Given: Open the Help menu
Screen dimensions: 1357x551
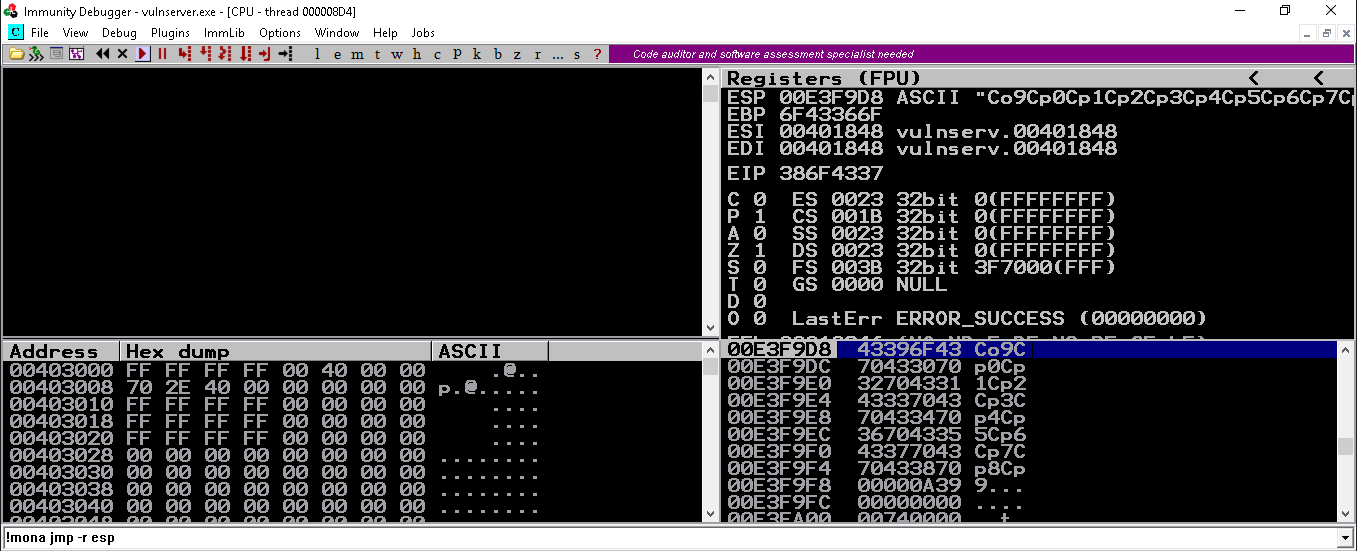Looking at the screenshot, I should tap(385, 33).
